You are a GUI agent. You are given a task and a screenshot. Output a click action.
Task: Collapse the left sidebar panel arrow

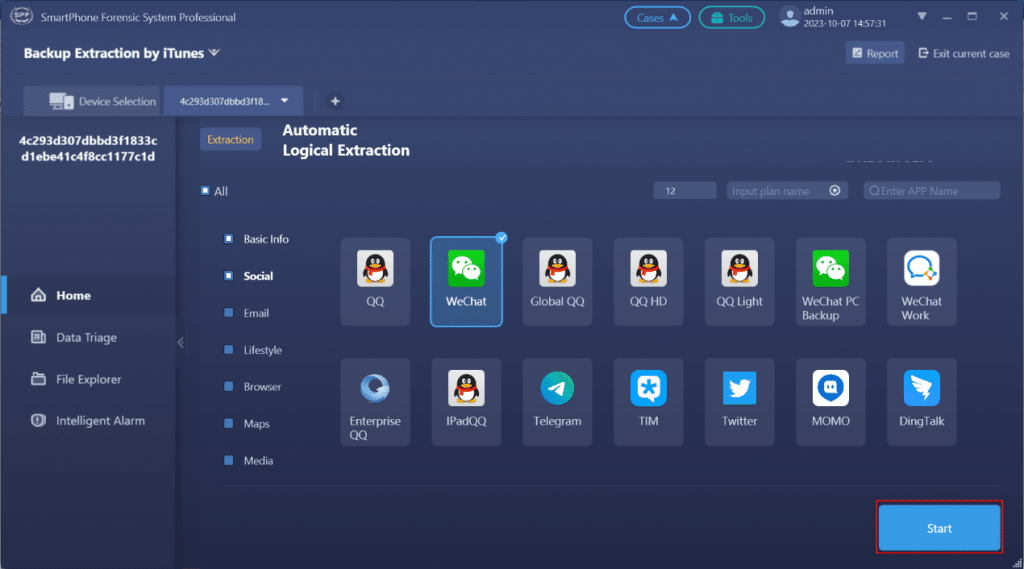[x=180, y=342]
